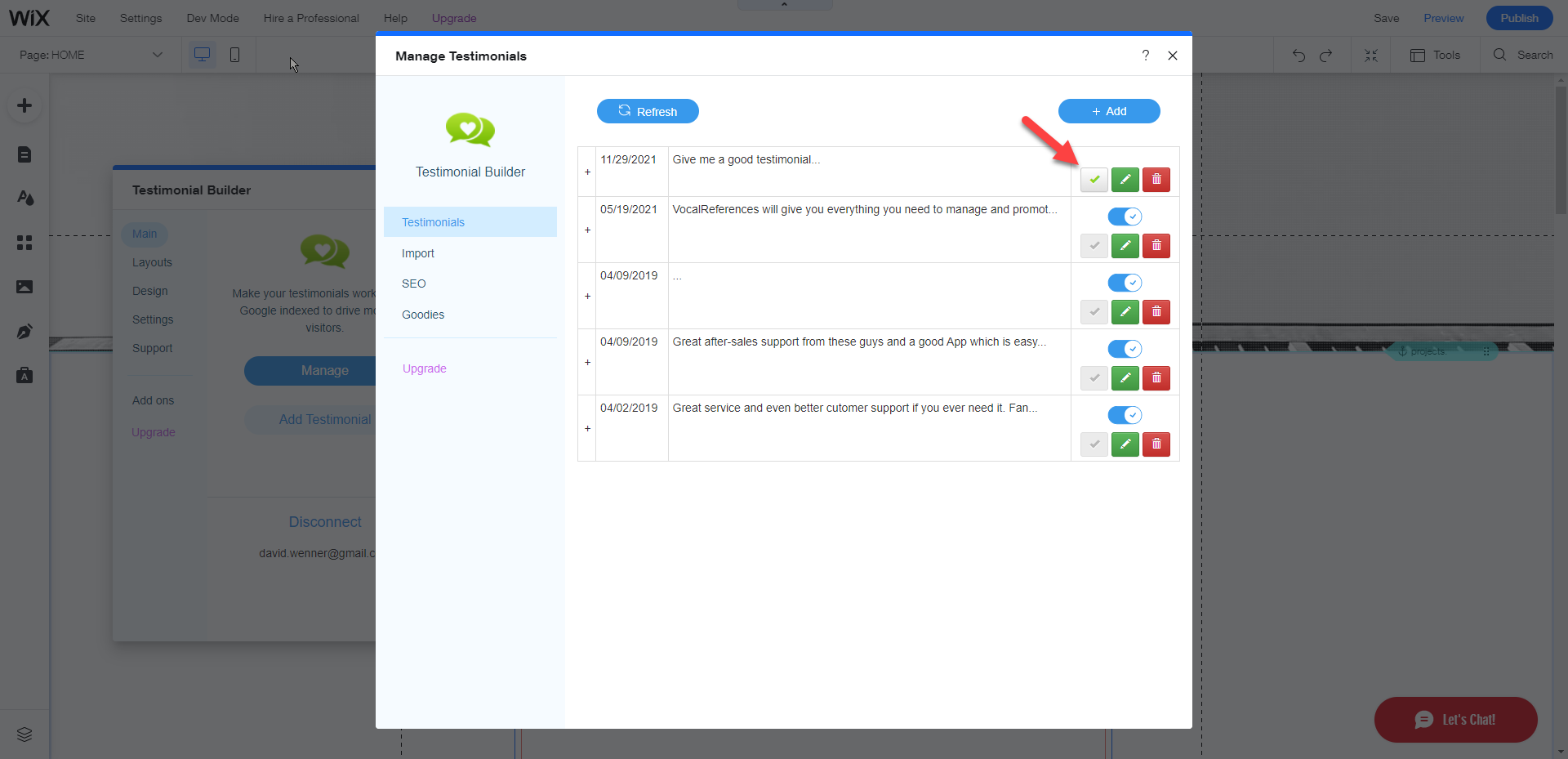Open the Blog pen sidebar icon
Screen dimensions: 1568x759
click(24, 332)
